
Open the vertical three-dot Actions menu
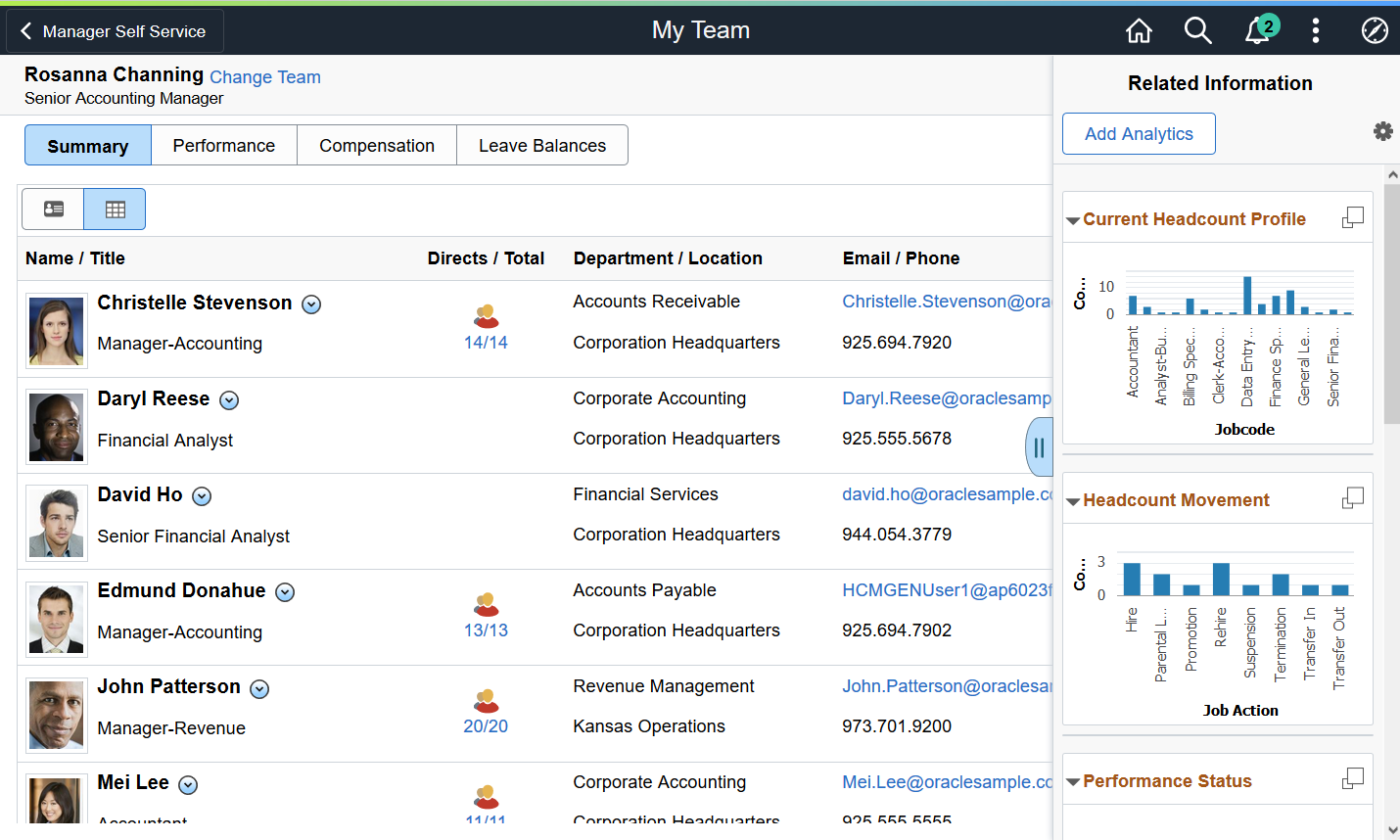[1315, 31]
